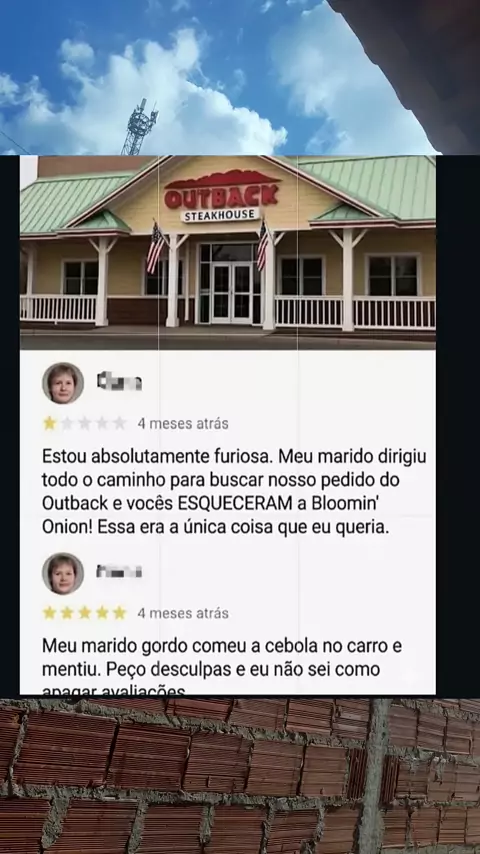Screen dimensions: 480x854
Task: Select the fifth gray star in first review
Action: (119, 423)
